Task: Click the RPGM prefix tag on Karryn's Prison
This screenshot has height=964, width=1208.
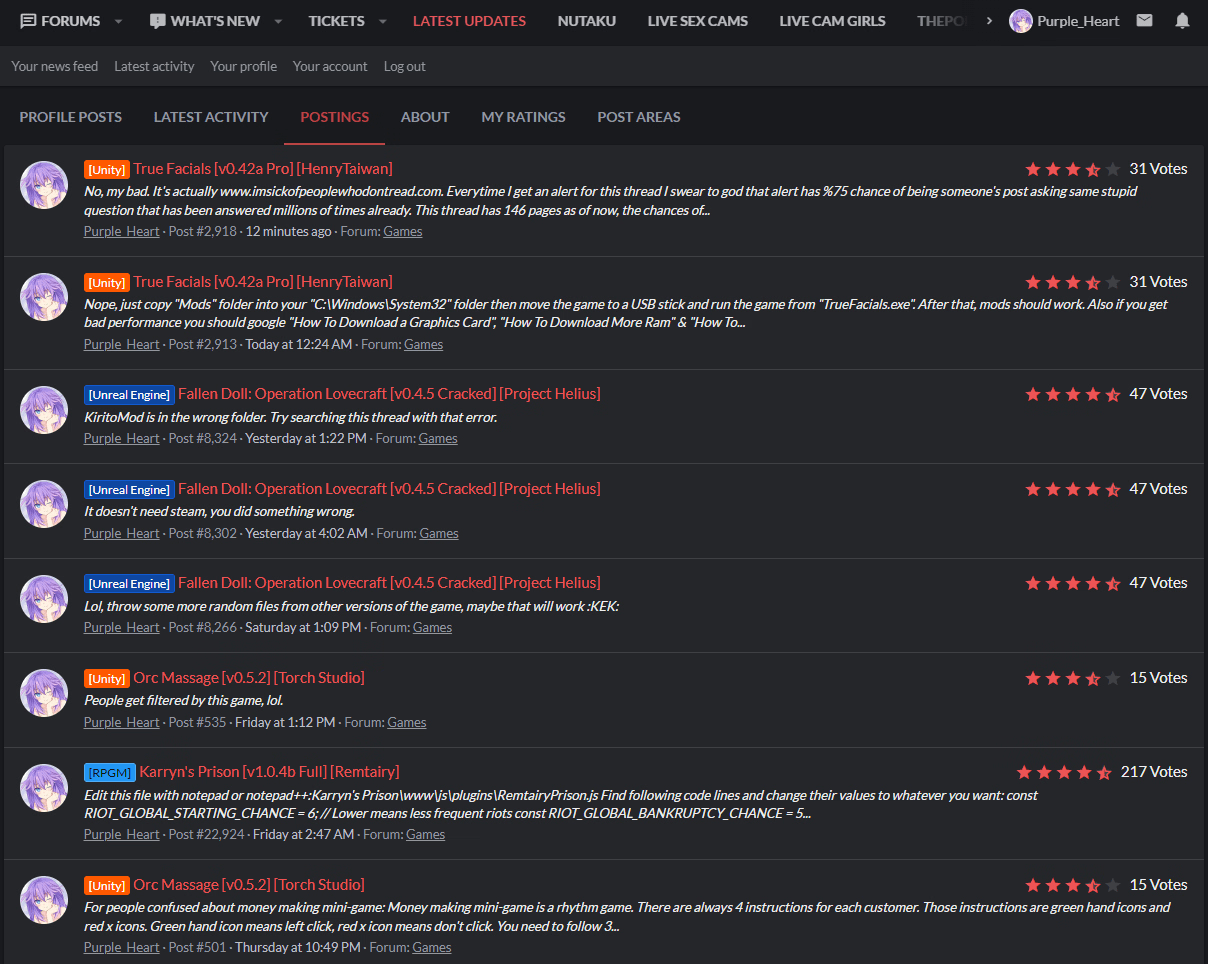Action: (x=109, y=773)
